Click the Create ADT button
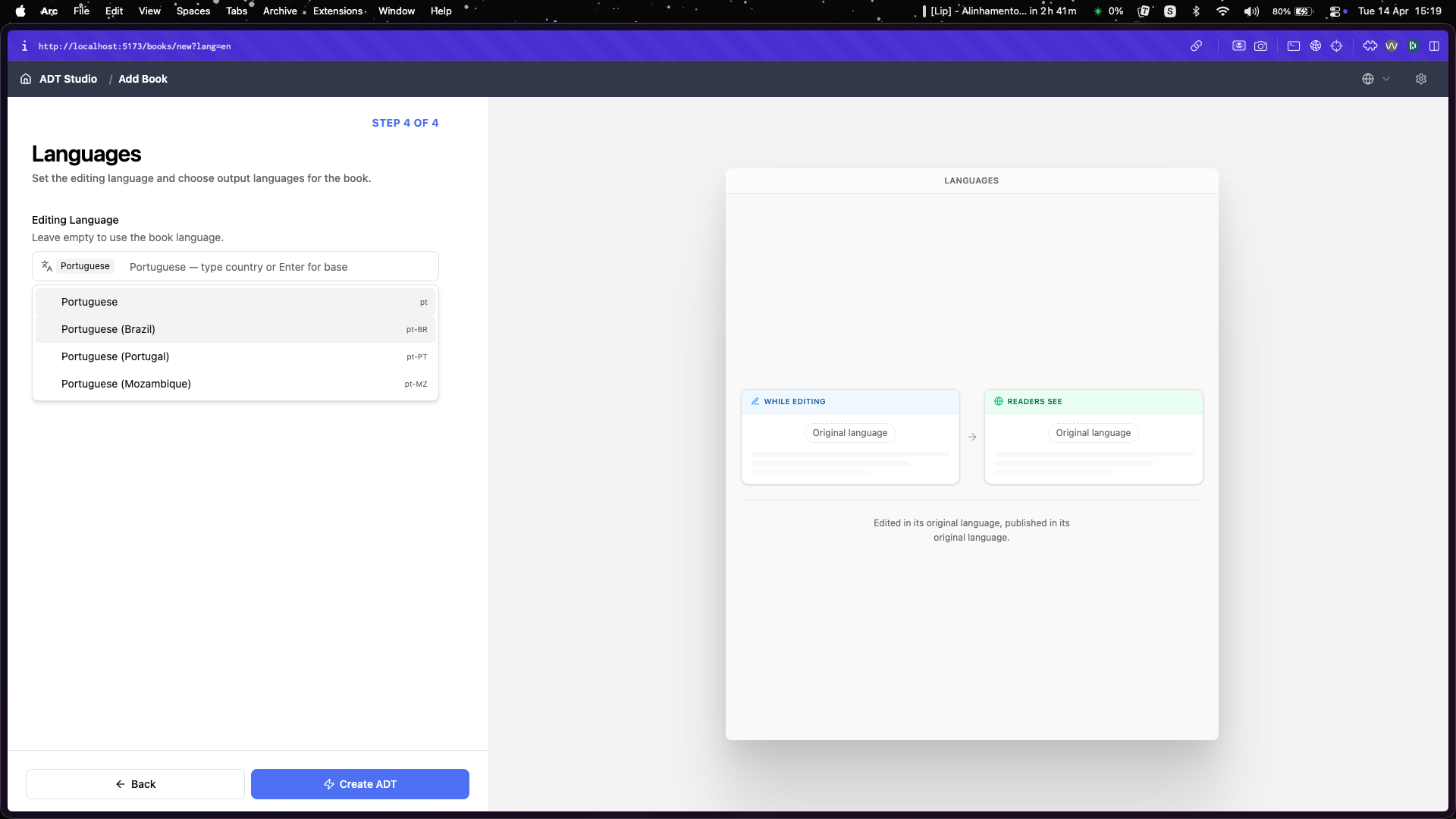The width and height of the screenshot is (1456, 819). (x=360, y=784)
